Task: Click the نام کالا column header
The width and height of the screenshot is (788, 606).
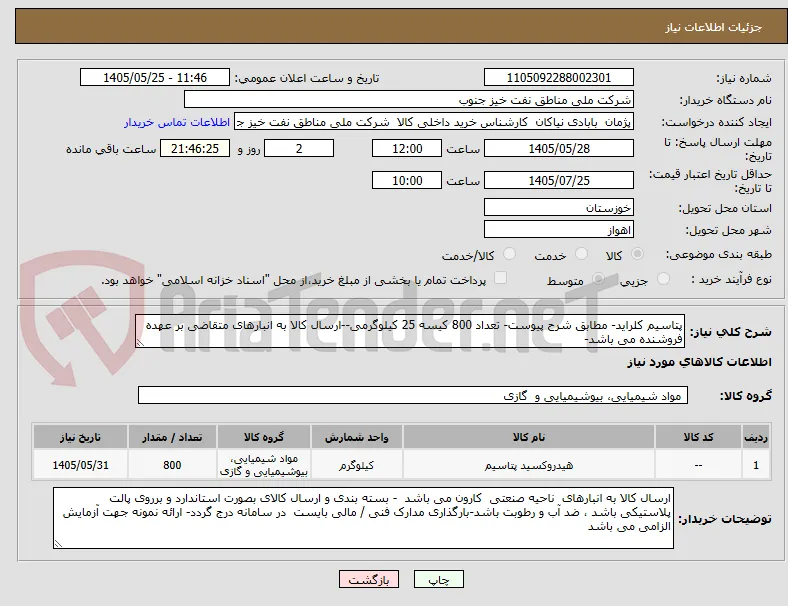Action: tap(529, 437)
